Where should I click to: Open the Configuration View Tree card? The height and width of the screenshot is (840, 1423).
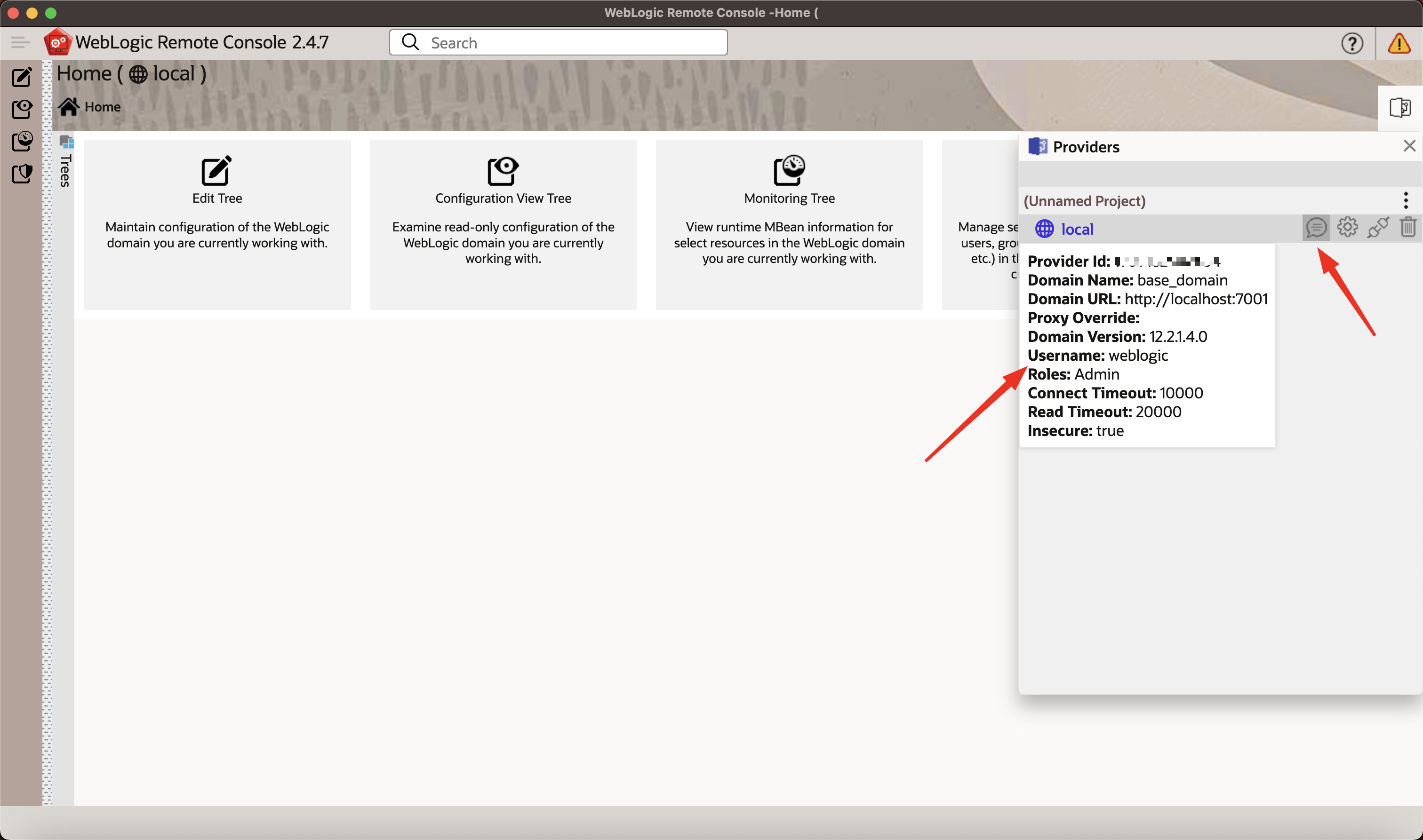coord(503,224)
